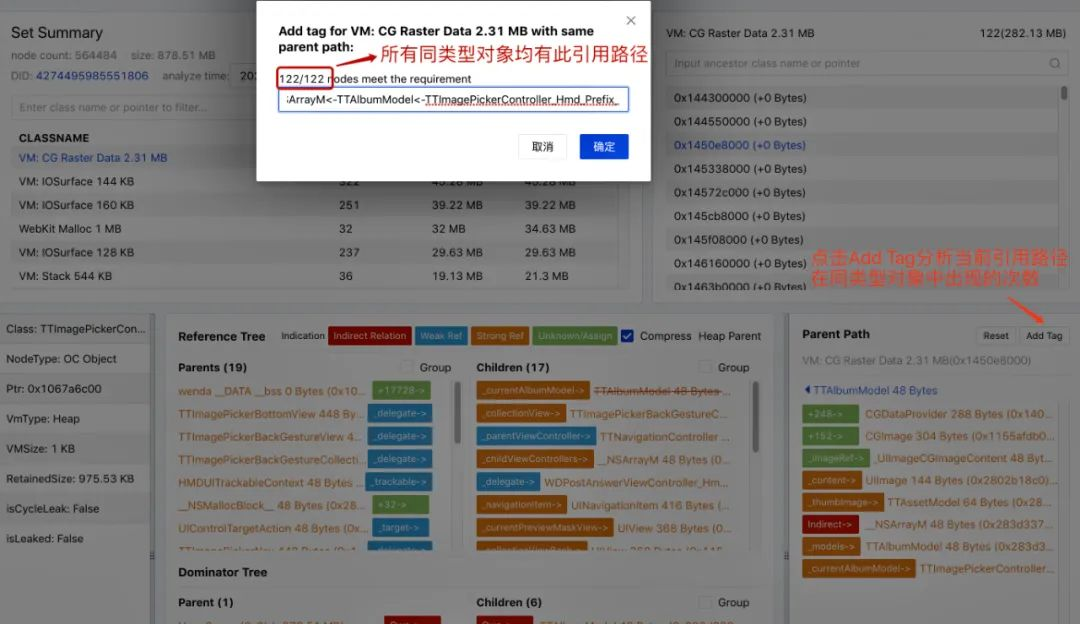
Task: Open CGImage 304 Bytes path node
Action: 959,436
